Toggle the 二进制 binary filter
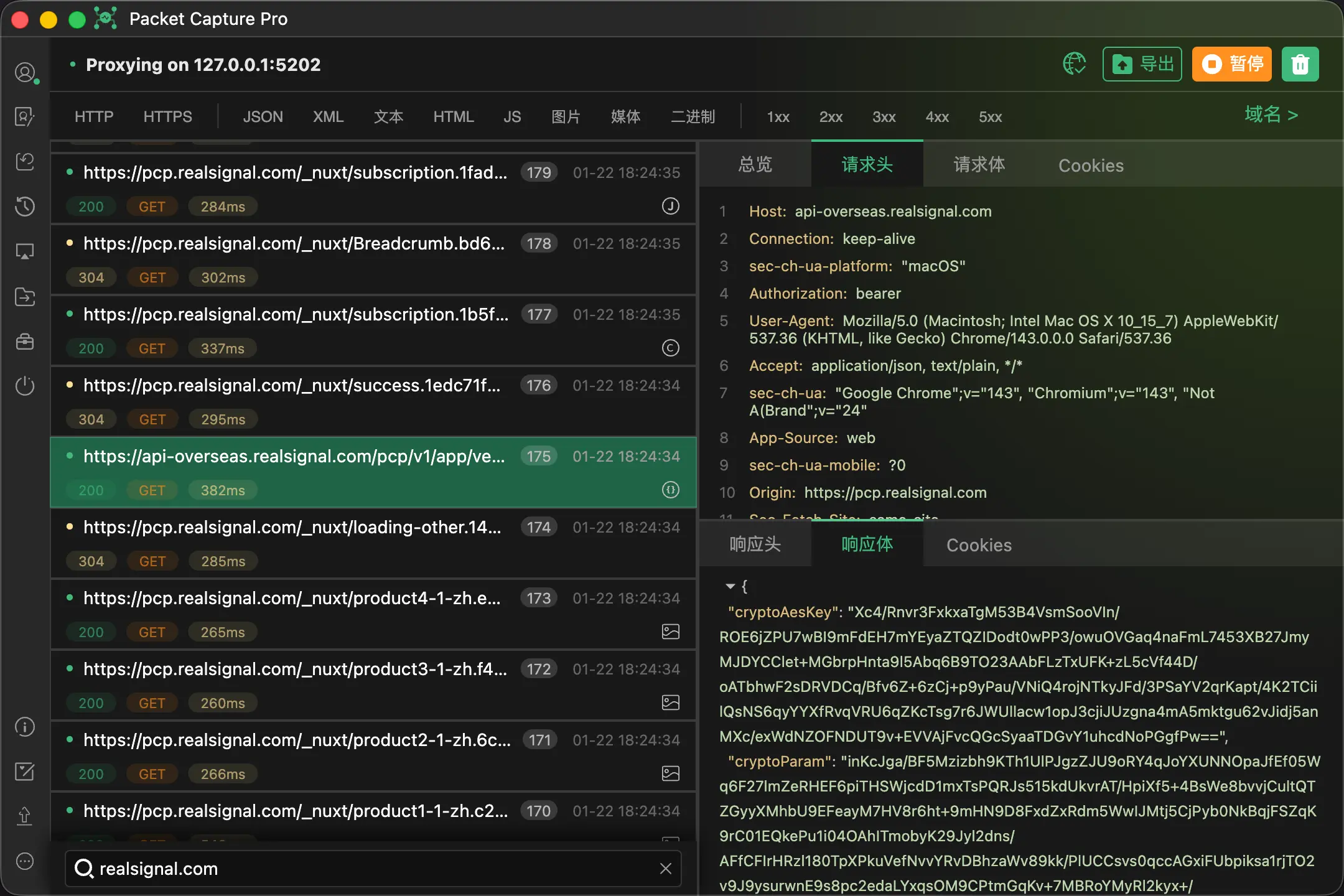This screenshot has width=1344, height=896. (693, 116)
